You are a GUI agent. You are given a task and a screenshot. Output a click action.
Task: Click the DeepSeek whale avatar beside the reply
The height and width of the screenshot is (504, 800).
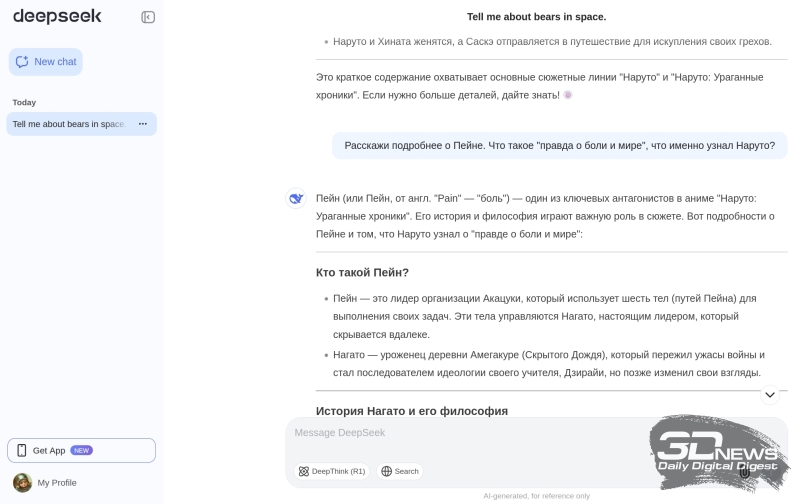[296, 198]
